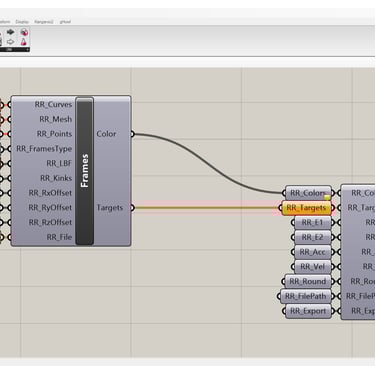375x366 pixels.
Task: Switch to the Kangaroo2 tab
Action: 44,22
